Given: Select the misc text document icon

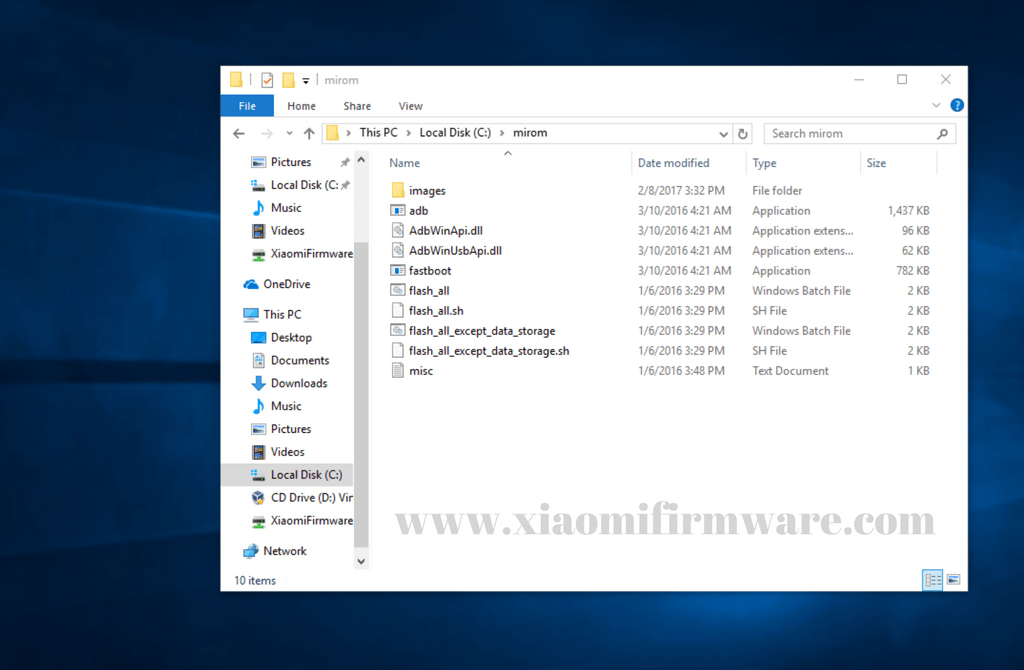Looking at the screenshot, I should click(x=398, y=371).
